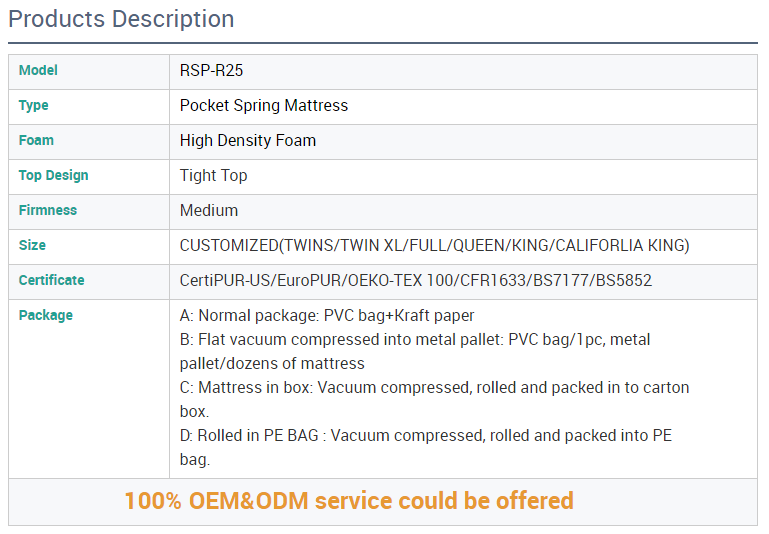Screen dimensions: 769x534
Task: Select the Package row label
Action: pyautogui.click(x=46, y=315)
